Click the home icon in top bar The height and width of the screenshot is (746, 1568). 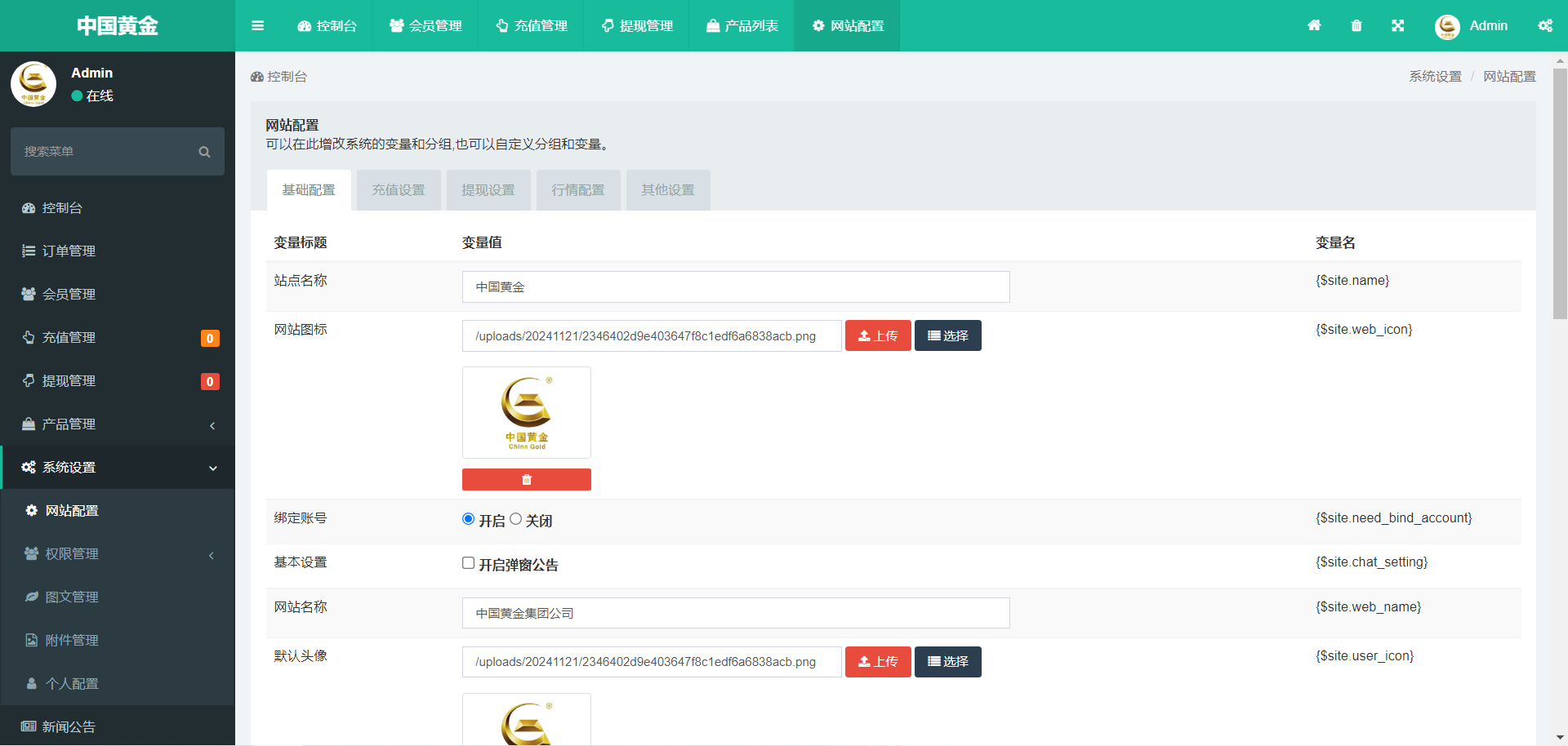click(x=1314, y=26)
